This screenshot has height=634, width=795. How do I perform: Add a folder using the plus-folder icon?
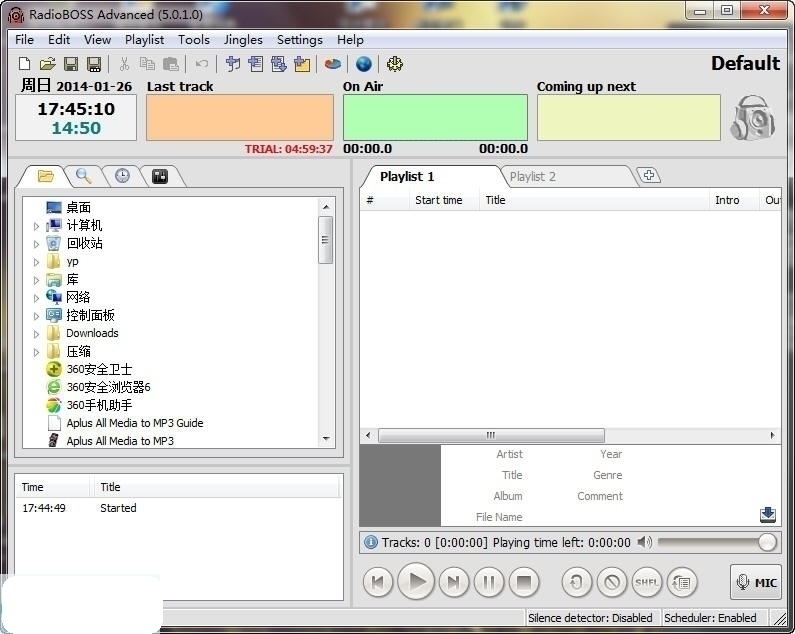(x=302, y=64)
